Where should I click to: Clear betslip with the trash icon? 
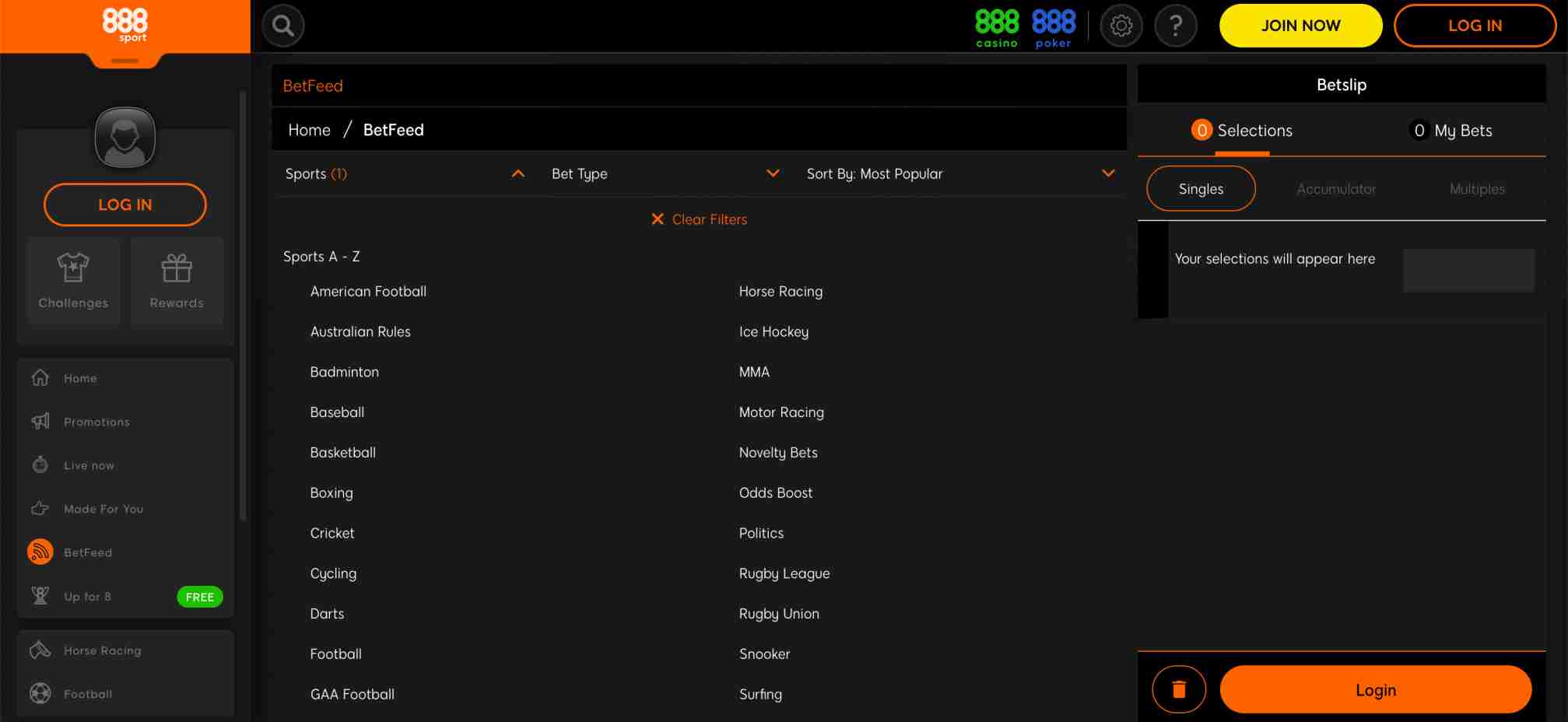[x=1179, y=689]
